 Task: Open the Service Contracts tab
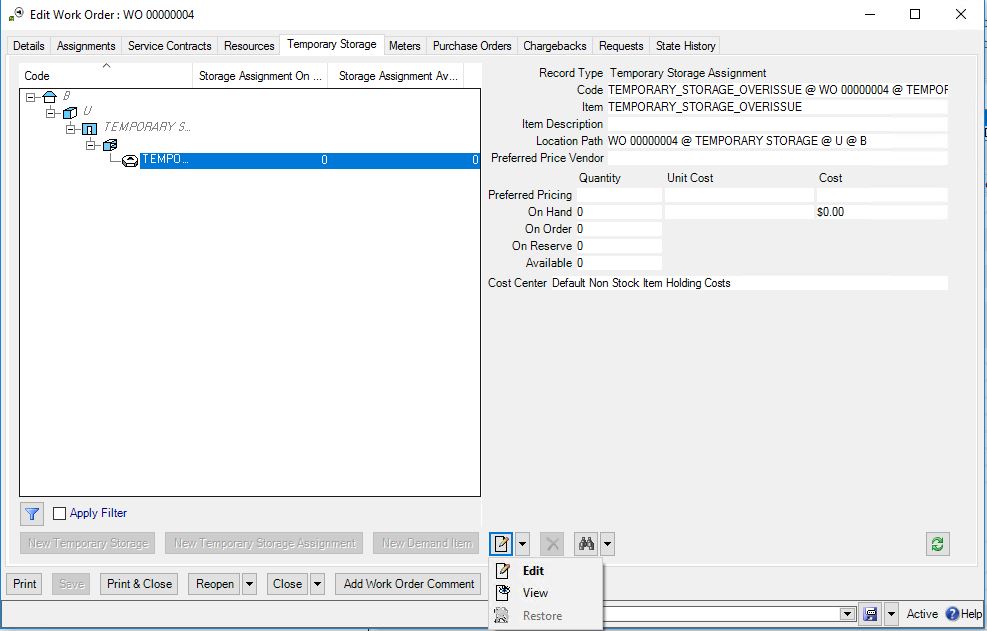tap(169, 46)
